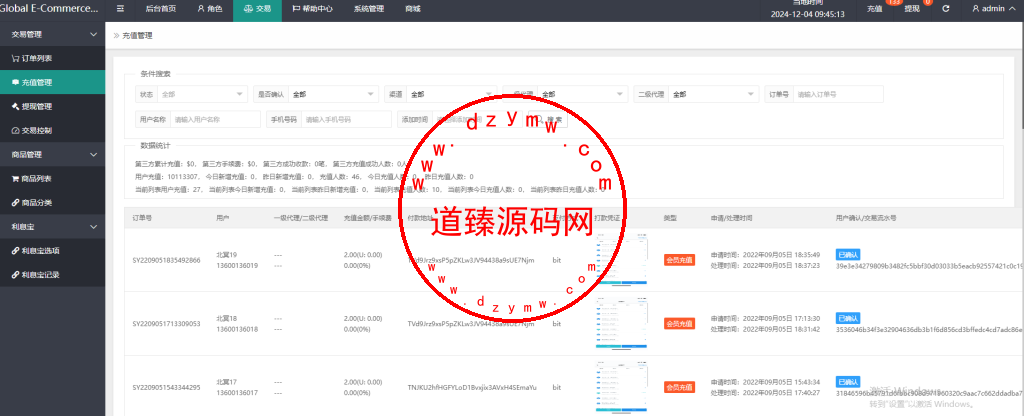The height and width of the screenshot is (416, 1024).
Task: Open payment proof thumbnail for order SY2209051713309053
Action: pyautogui.click(x=622, y=323)
